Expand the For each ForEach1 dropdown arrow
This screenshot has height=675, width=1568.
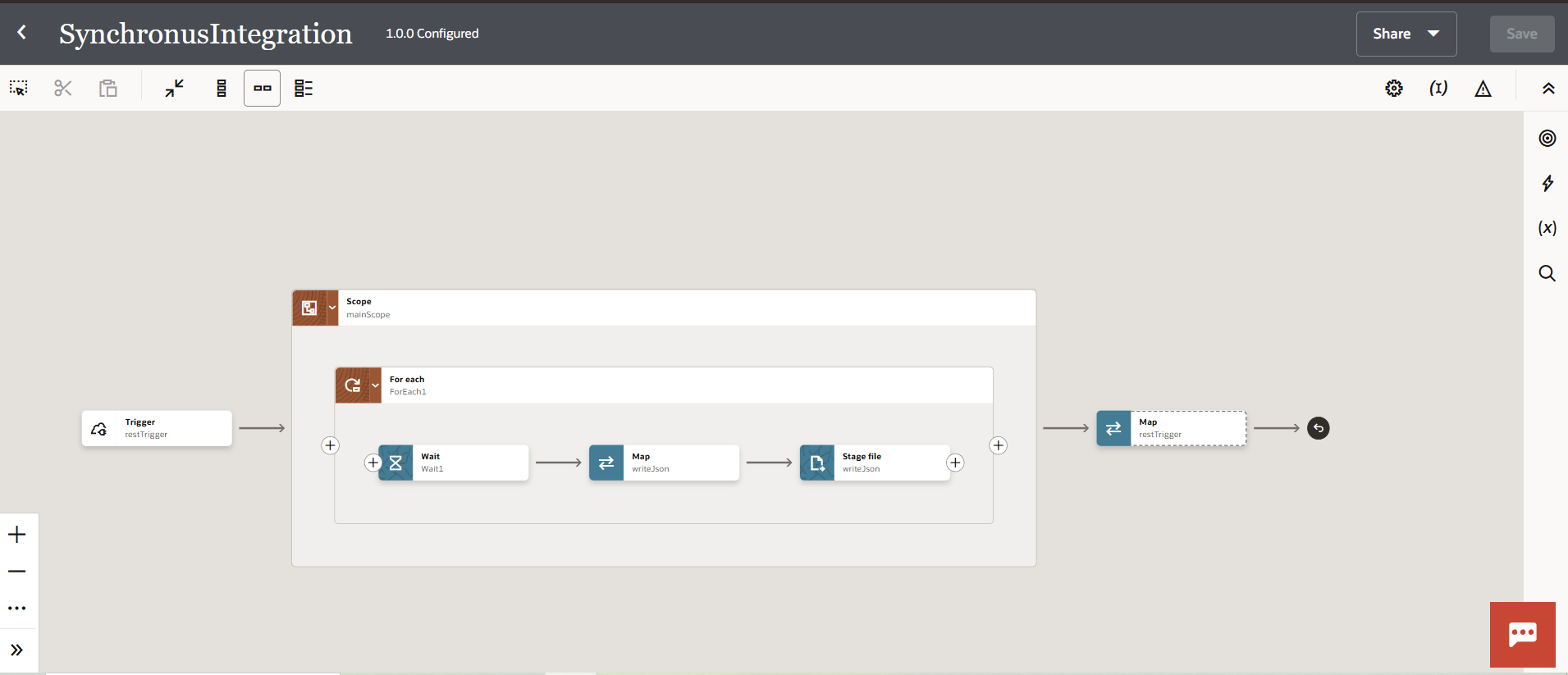[x=375, y=385]
